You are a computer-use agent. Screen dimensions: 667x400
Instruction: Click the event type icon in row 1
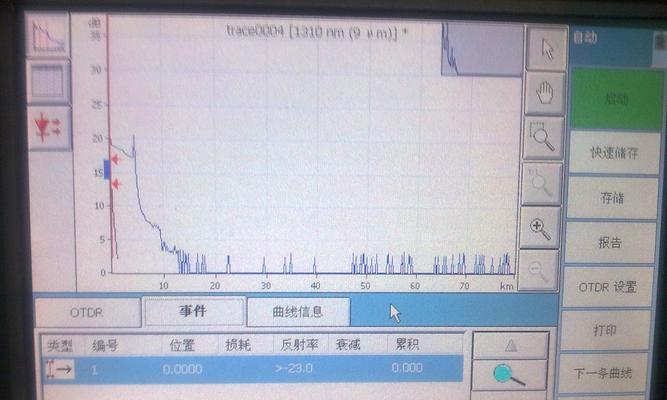coord(59,369)
